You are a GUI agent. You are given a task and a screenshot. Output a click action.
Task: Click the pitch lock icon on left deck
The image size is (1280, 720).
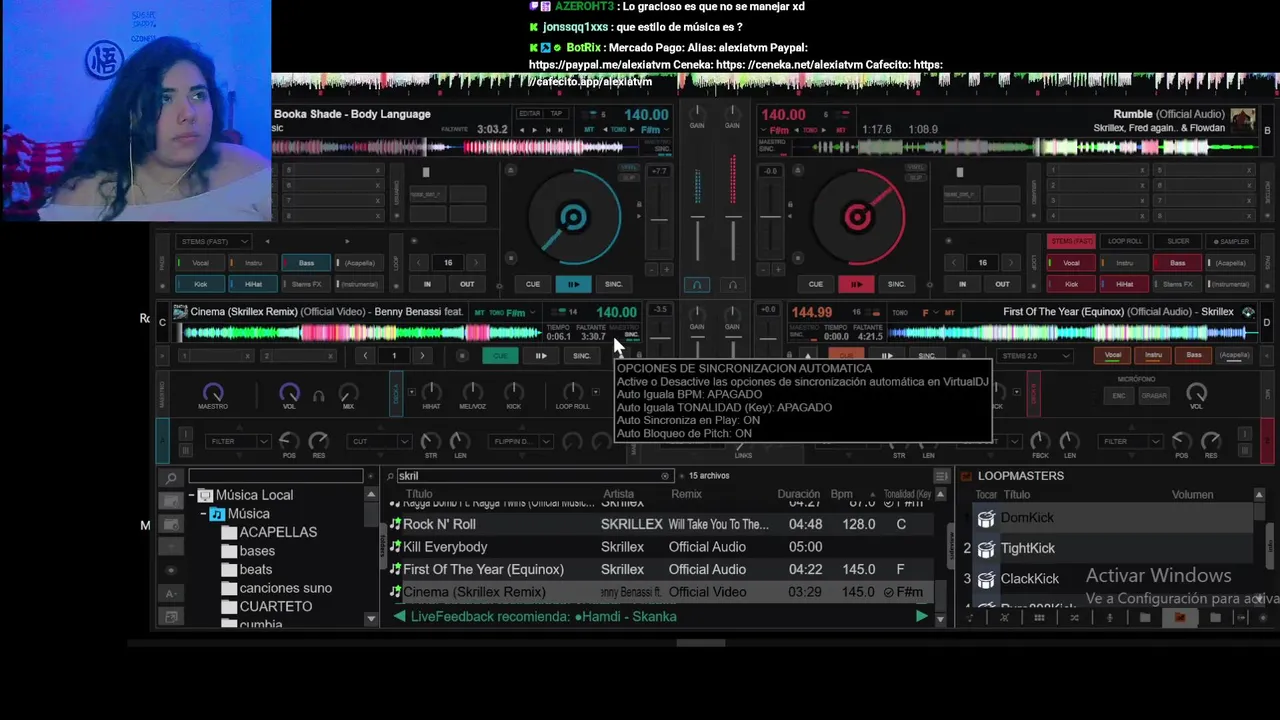click(639, 205)
